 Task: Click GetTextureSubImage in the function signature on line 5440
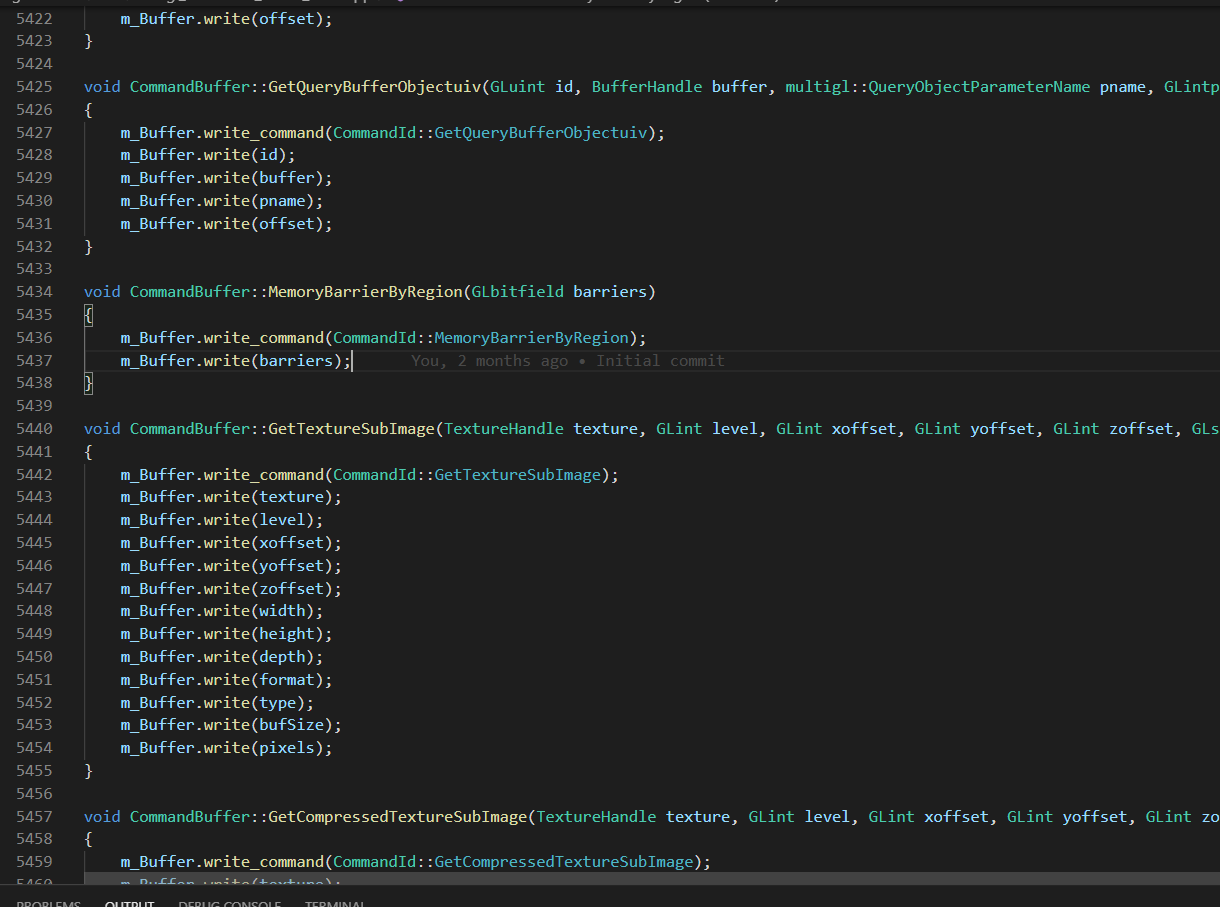click(x=351, y=429)
